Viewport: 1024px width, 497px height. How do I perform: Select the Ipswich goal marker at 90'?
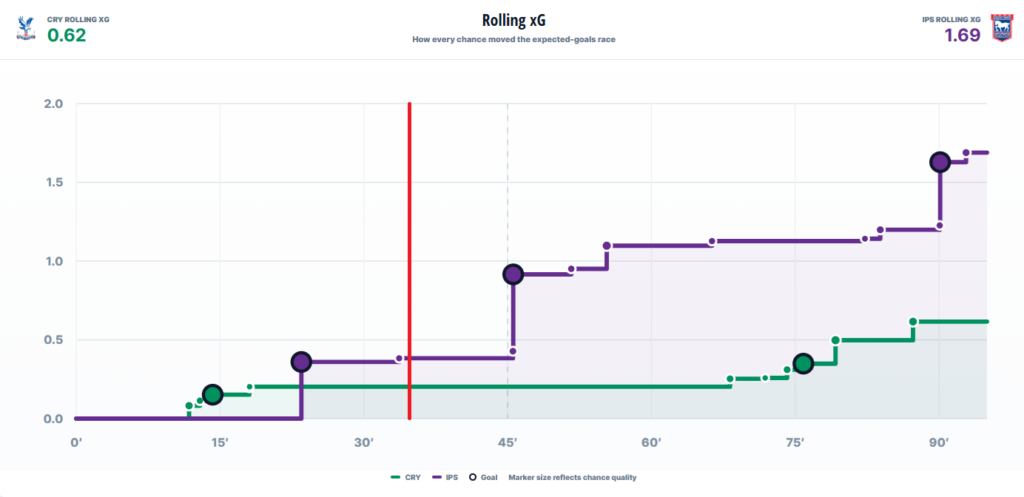click(940, 162)
